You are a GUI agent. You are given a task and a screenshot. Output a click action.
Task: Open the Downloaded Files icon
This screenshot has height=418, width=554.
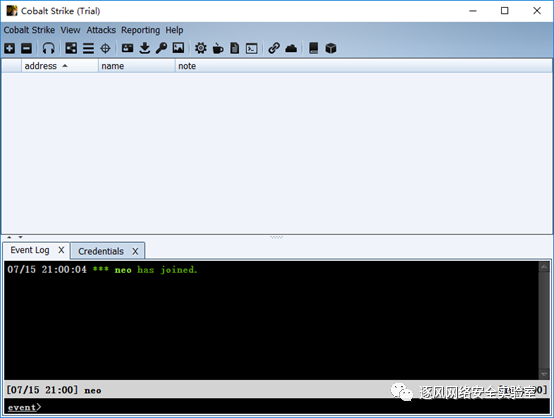click(x=145, y=48)
